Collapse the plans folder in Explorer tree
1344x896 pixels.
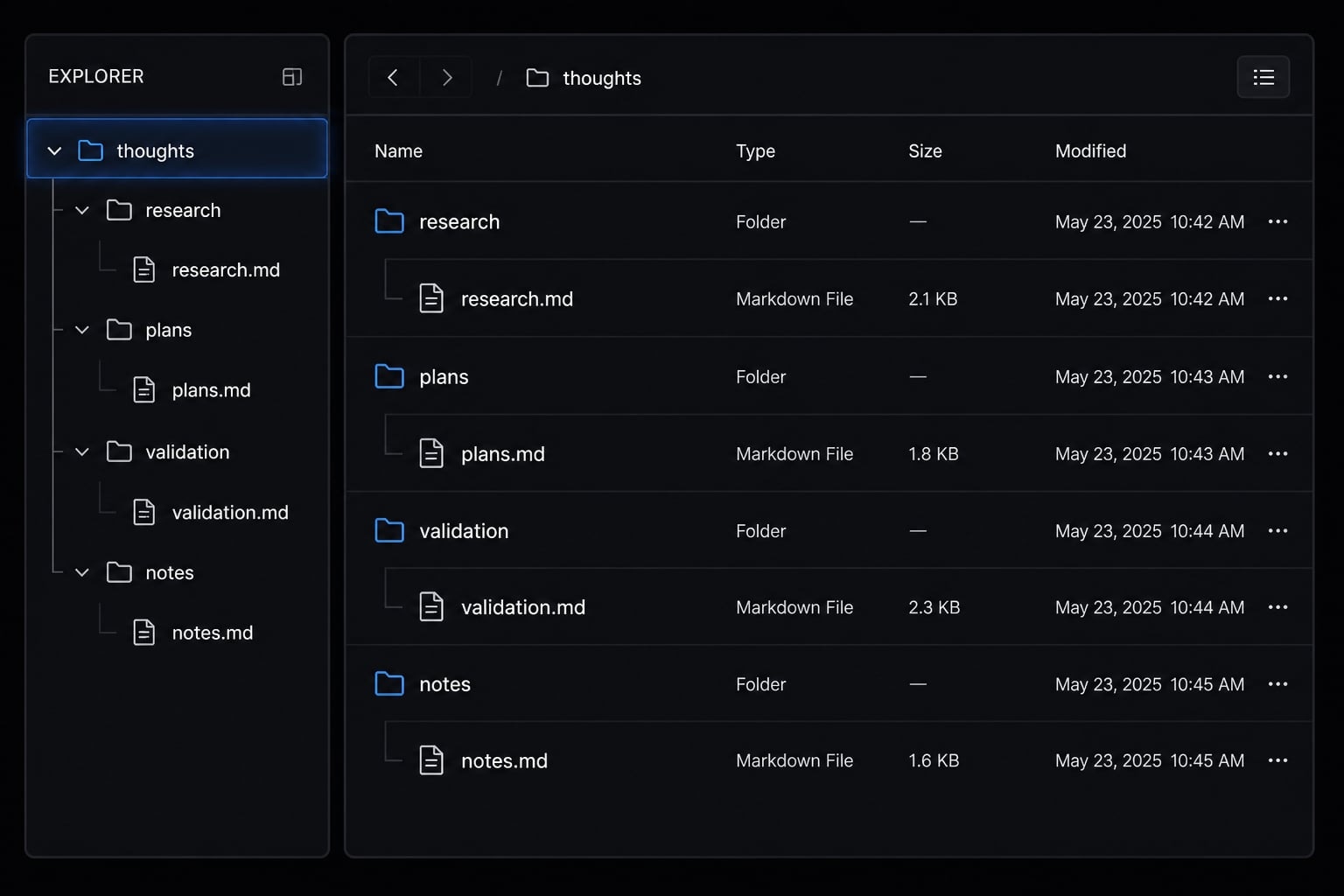[x=82, y=330]
